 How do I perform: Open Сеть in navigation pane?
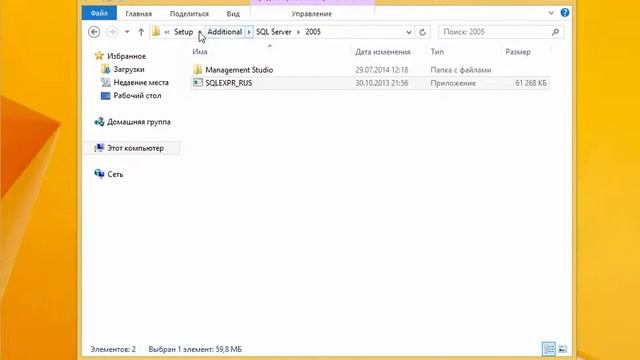[x=116, y=174]
